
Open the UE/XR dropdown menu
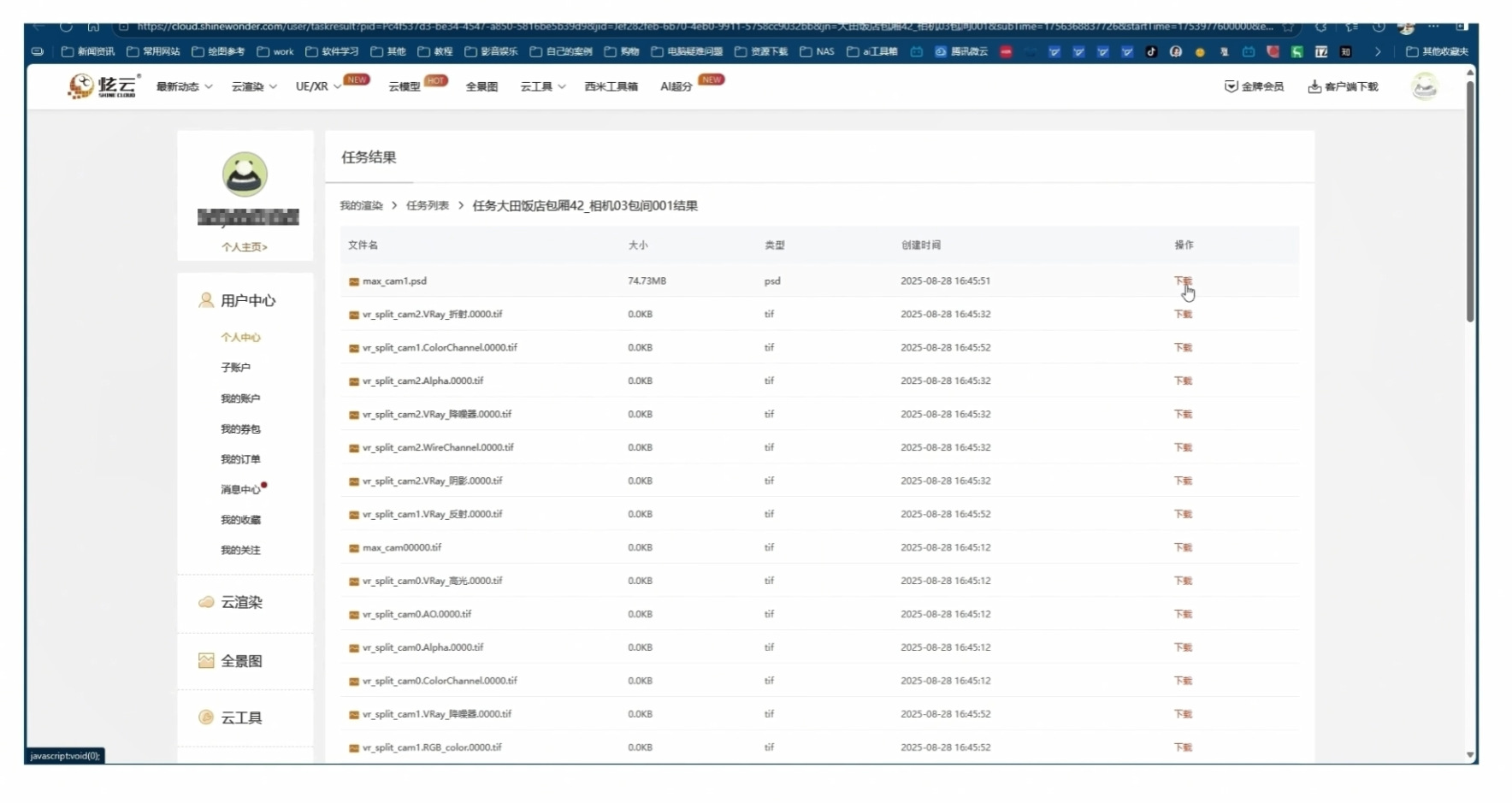tap(317, 86)
